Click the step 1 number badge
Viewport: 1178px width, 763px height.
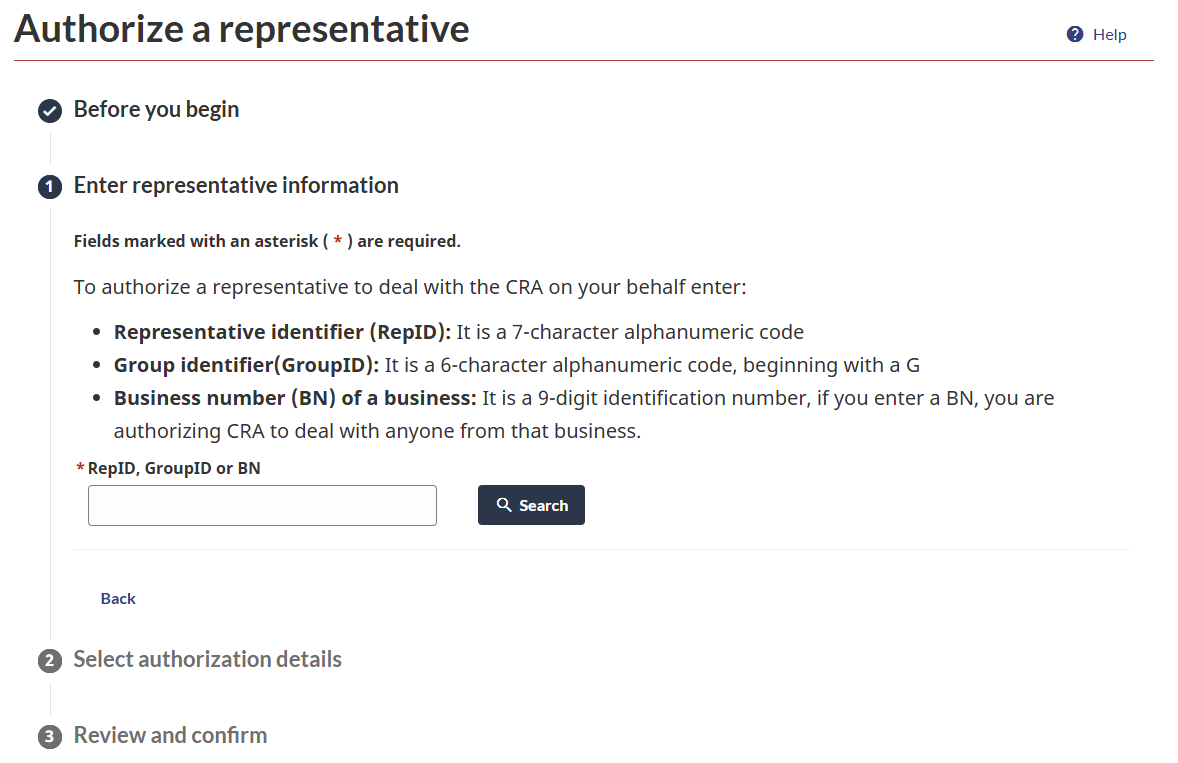[x=50, y=187]
